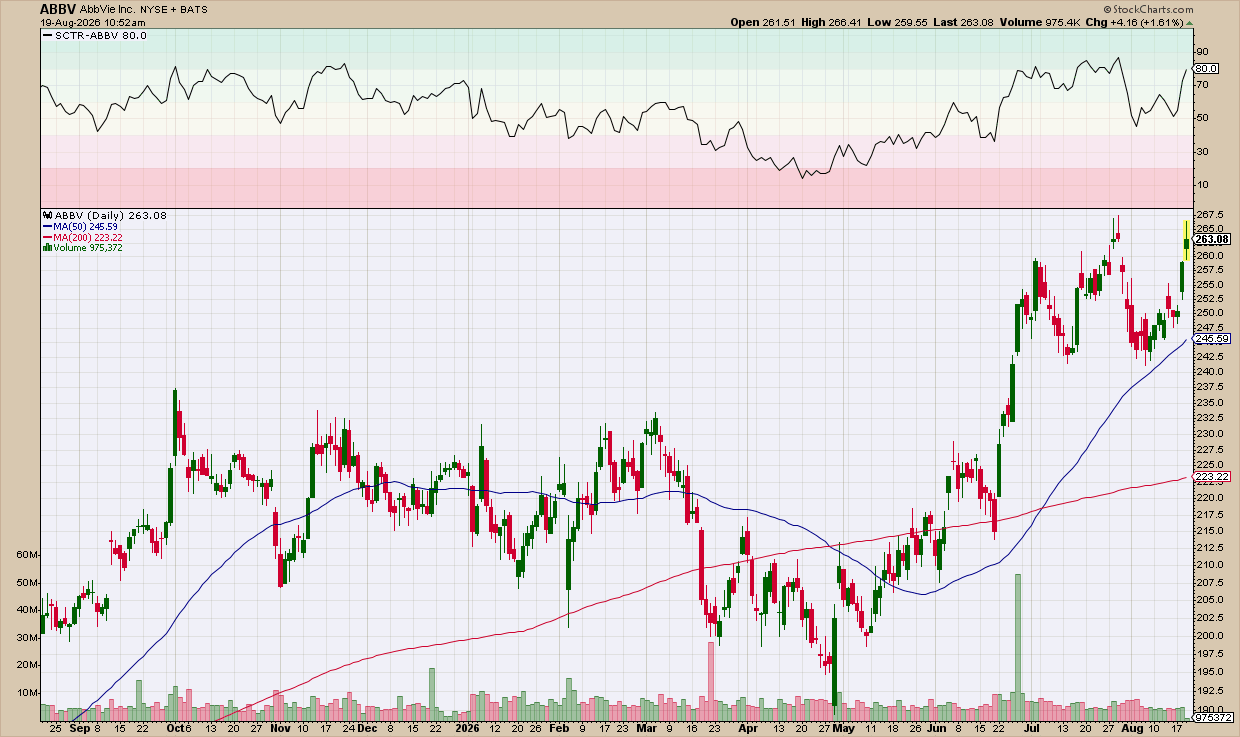Click the 210.0 price axis label

click(1210, 565)
